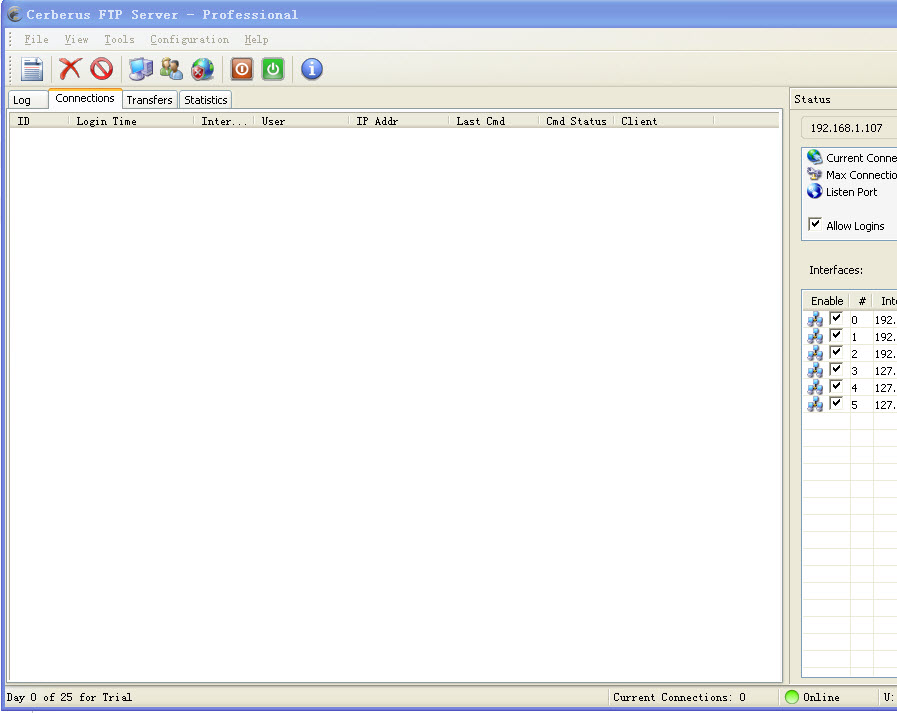Switch to the Statistics tab
The image size is (897, 713).
point(206,100)
